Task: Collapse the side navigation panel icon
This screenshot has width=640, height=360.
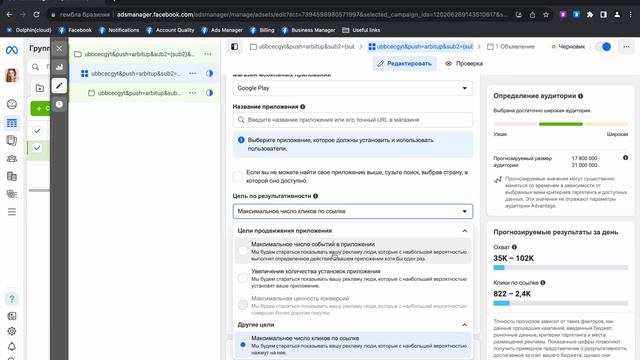Action: click(x=235, y=47)
